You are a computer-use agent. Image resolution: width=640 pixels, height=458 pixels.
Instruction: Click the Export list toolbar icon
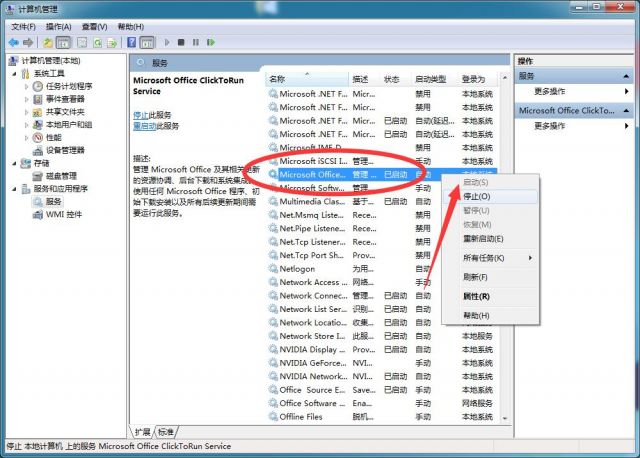112,42
